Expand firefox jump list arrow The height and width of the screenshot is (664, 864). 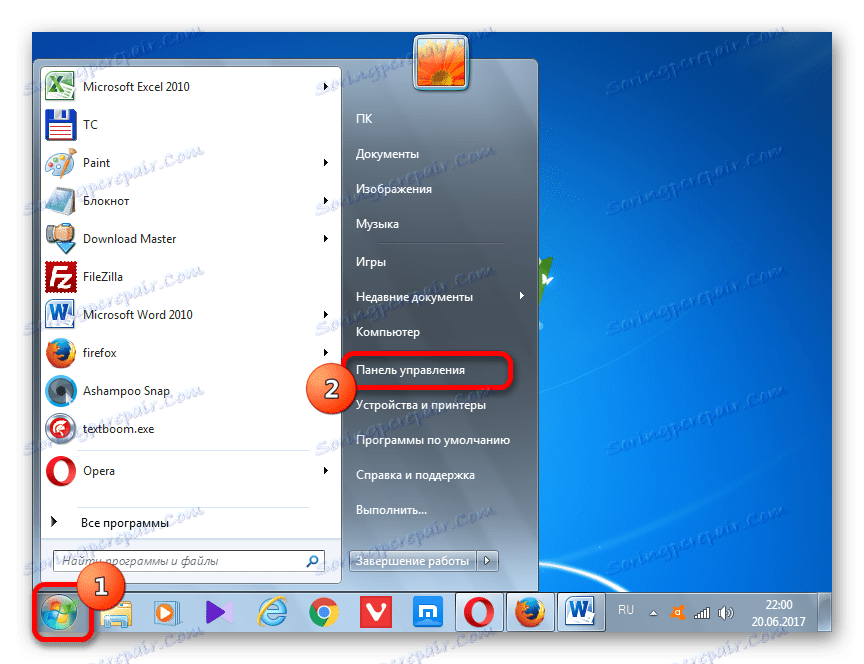click(x=326, y=353)
